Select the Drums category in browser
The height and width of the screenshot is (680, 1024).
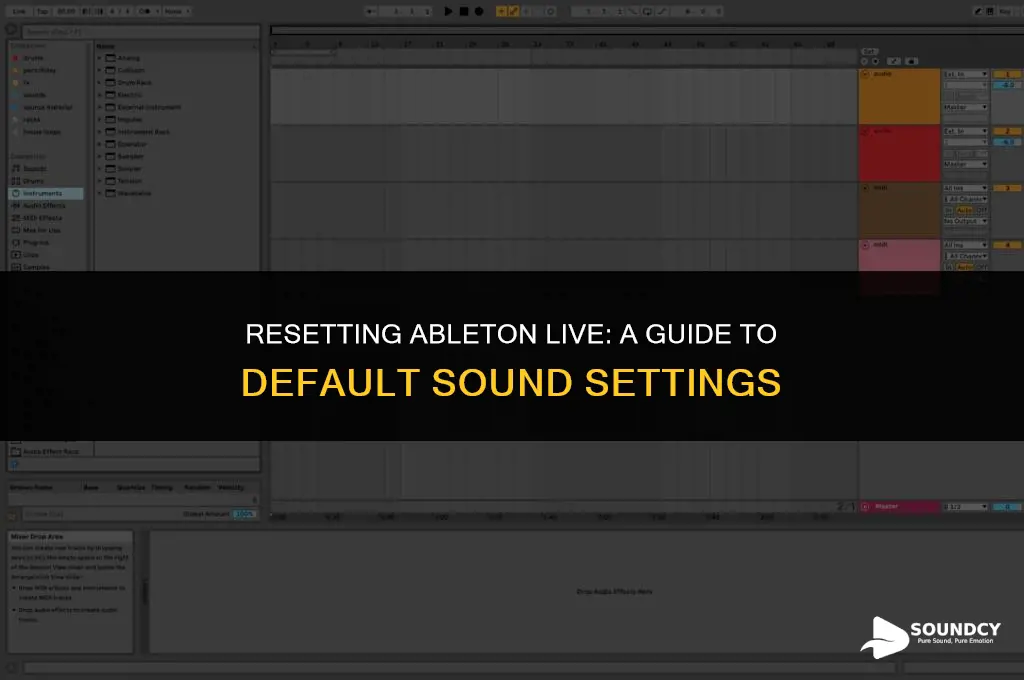(x=28, y=181)
